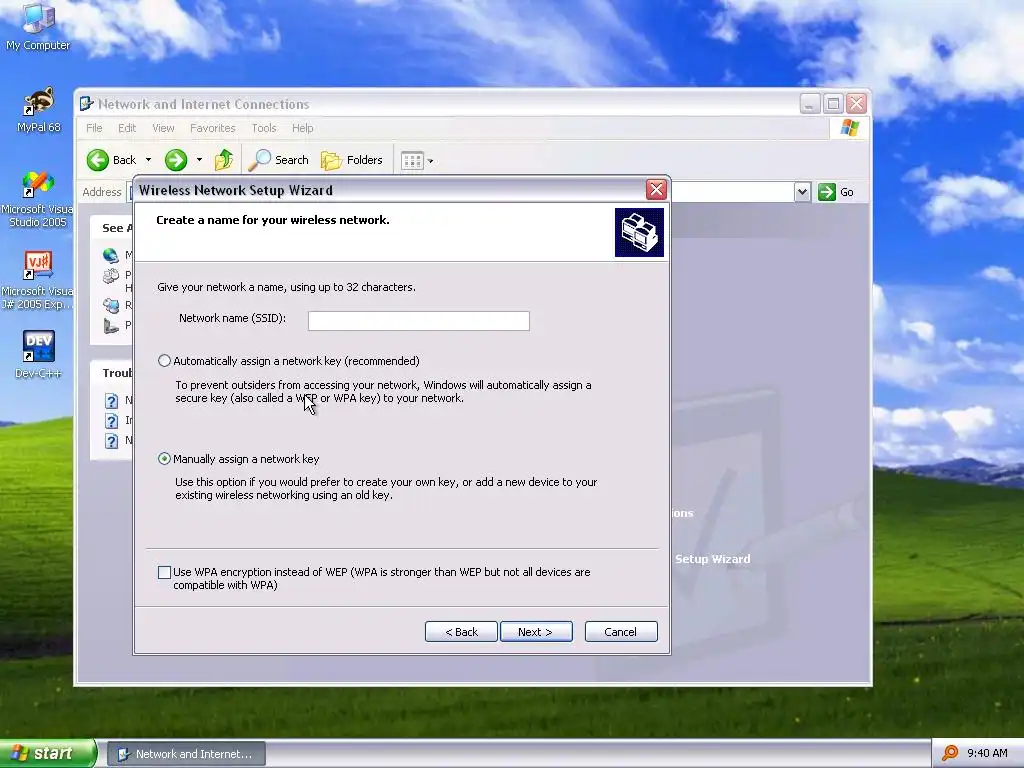Open the Forward button history dropdown arrow
The width and height of the screenshot is (1024, 768).
pos(199,160)
